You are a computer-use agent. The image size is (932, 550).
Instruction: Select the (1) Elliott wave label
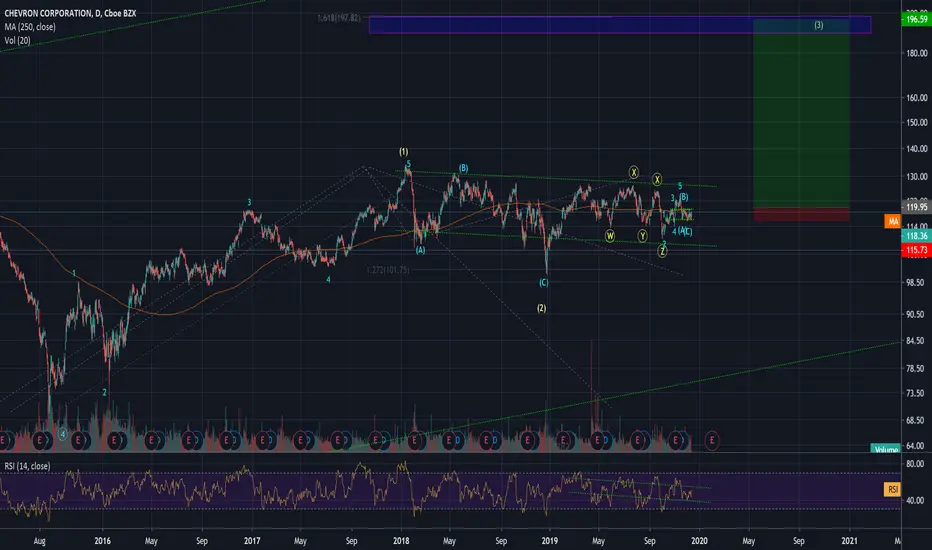point(404,152)
